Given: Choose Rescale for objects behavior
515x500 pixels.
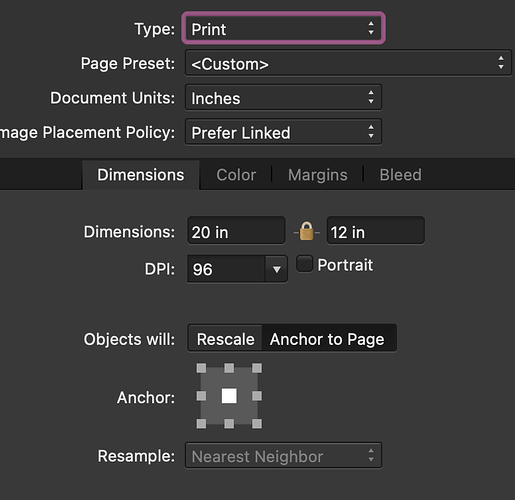Looking at the screenshot, I should click(x=225, y=339).
